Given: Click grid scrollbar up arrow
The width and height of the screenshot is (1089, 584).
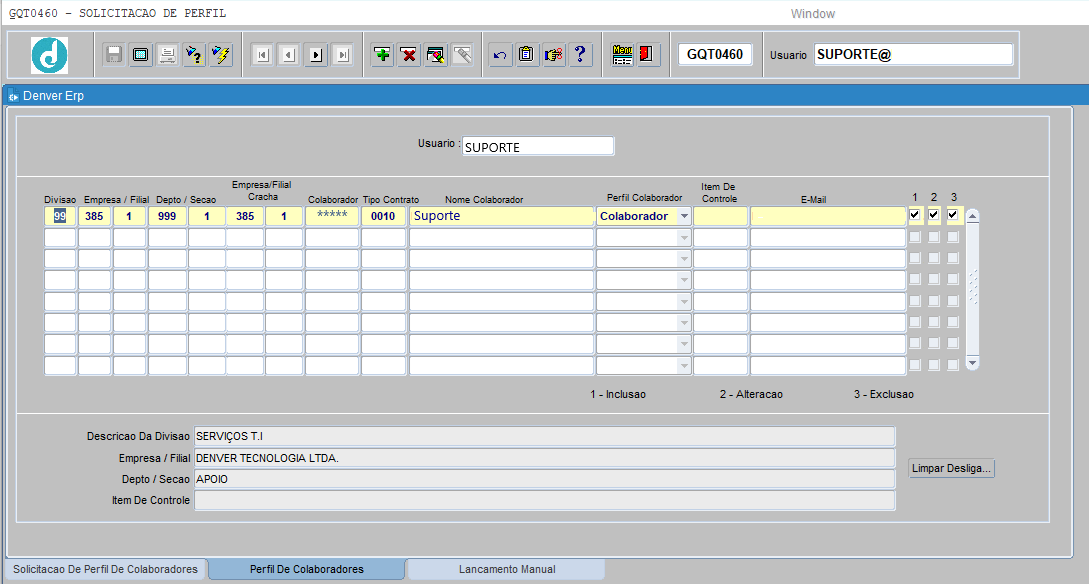Looking at the screenshot, I should click(x=973, y=216).
